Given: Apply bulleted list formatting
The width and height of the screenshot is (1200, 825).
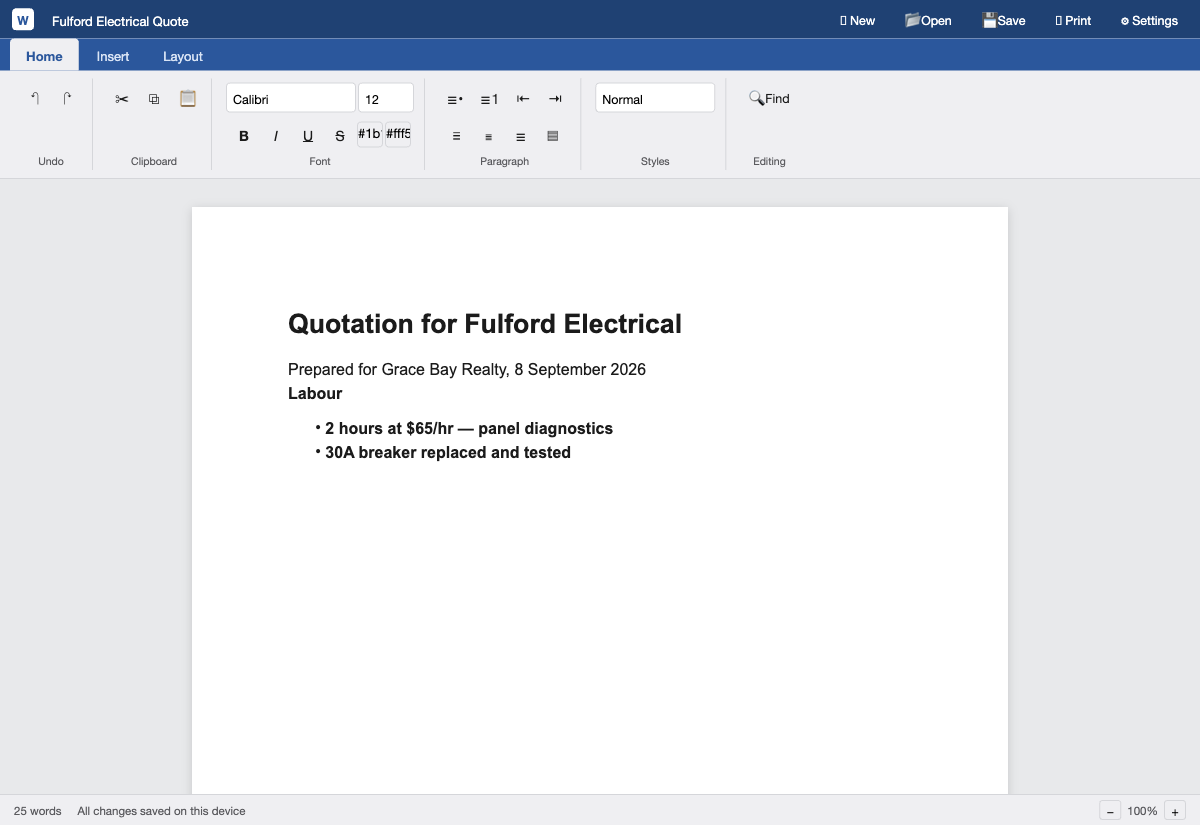Looking at the screenshot, I should tap(455, 98).
